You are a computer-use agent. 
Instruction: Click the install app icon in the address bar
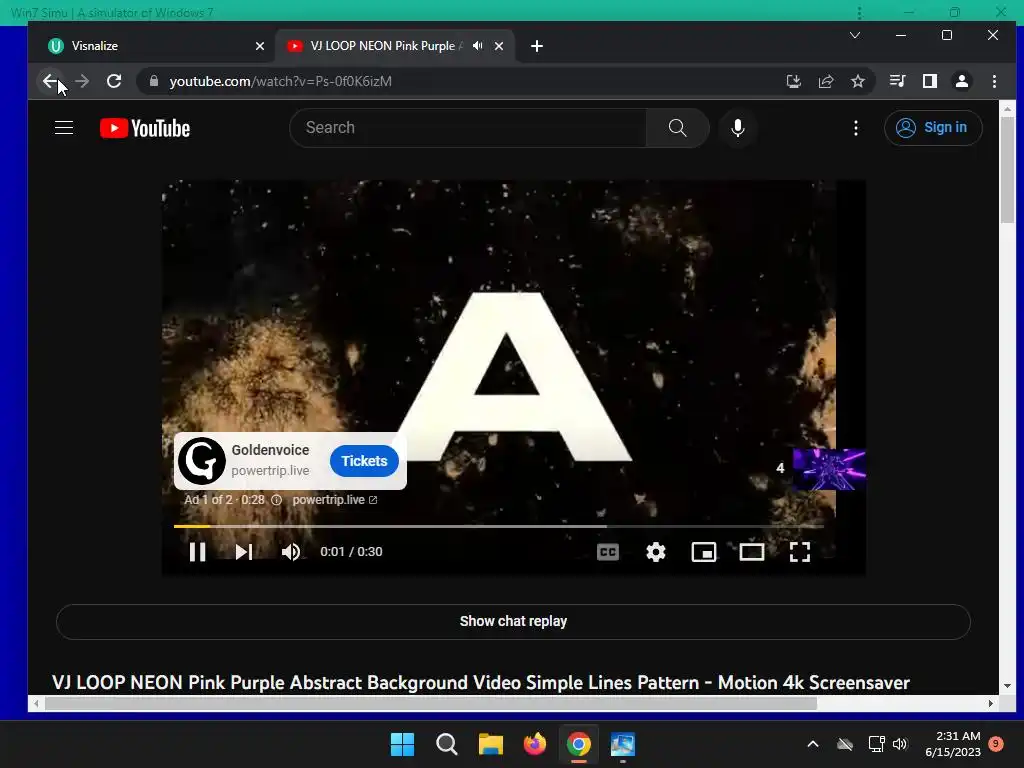[793, 81]
